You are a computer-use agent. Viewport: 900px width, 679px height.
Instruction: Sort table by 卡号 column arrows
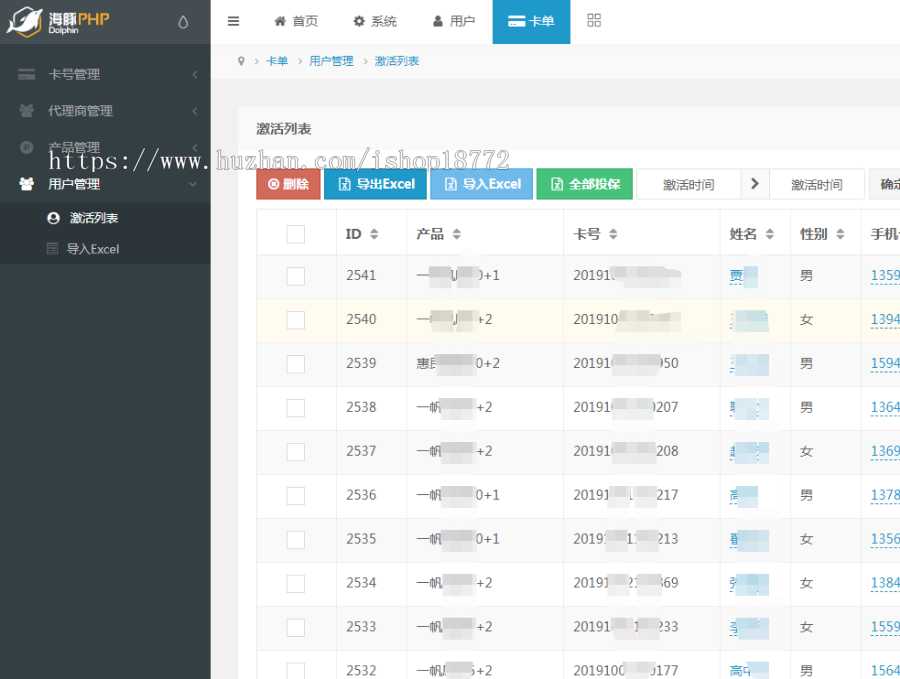pyautogui.click(x=613, y=234)
